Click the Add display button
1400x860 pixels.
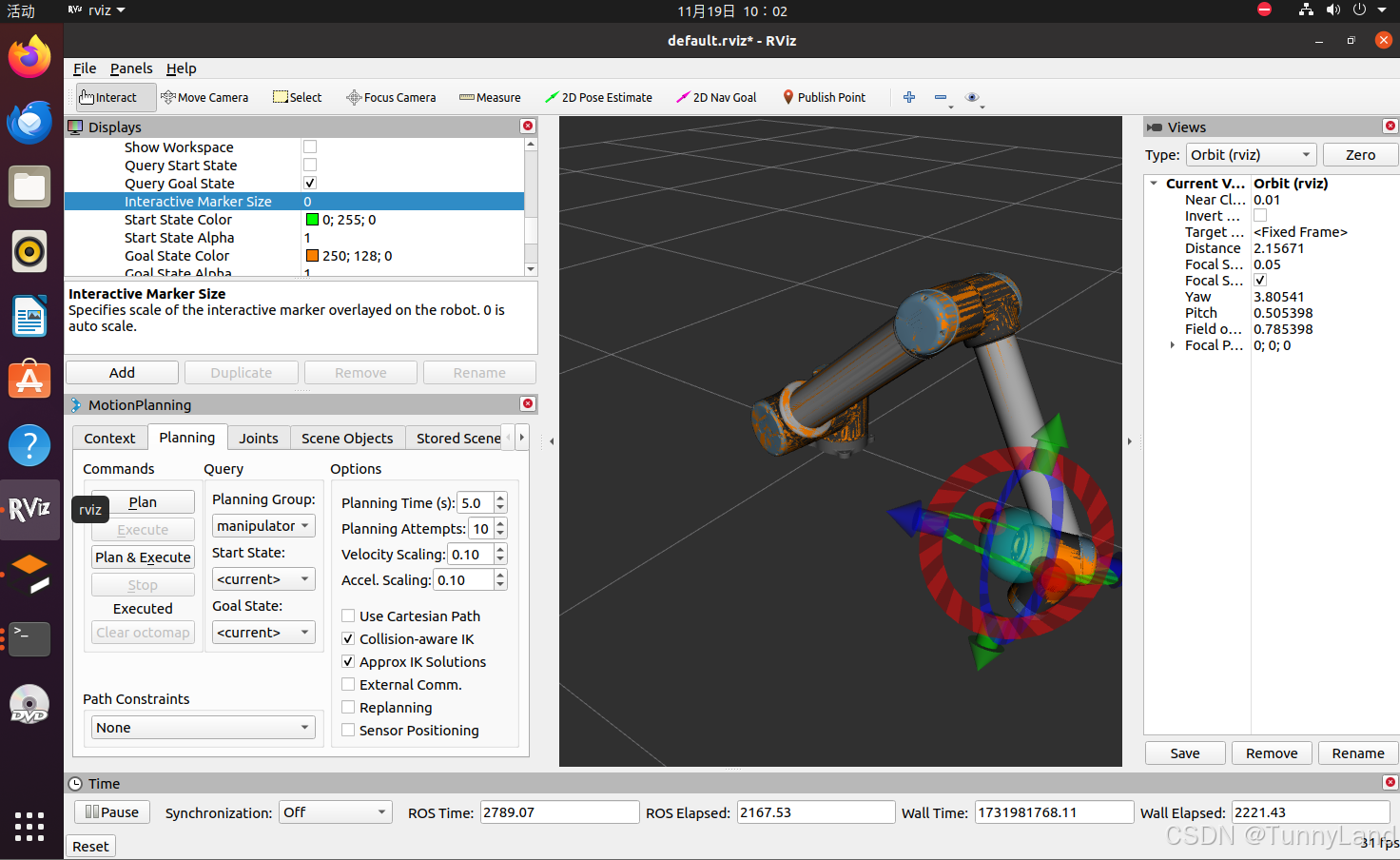pyautogui.click(x=122, y=373)
